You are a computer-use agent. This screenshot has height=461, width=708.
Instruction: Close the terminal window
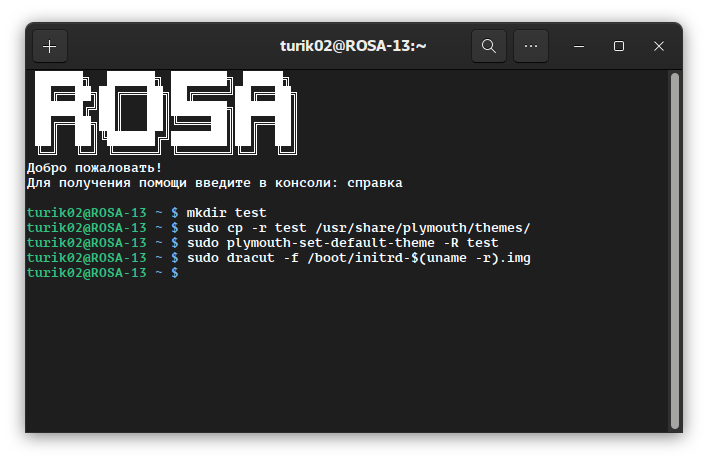point(658,46)
